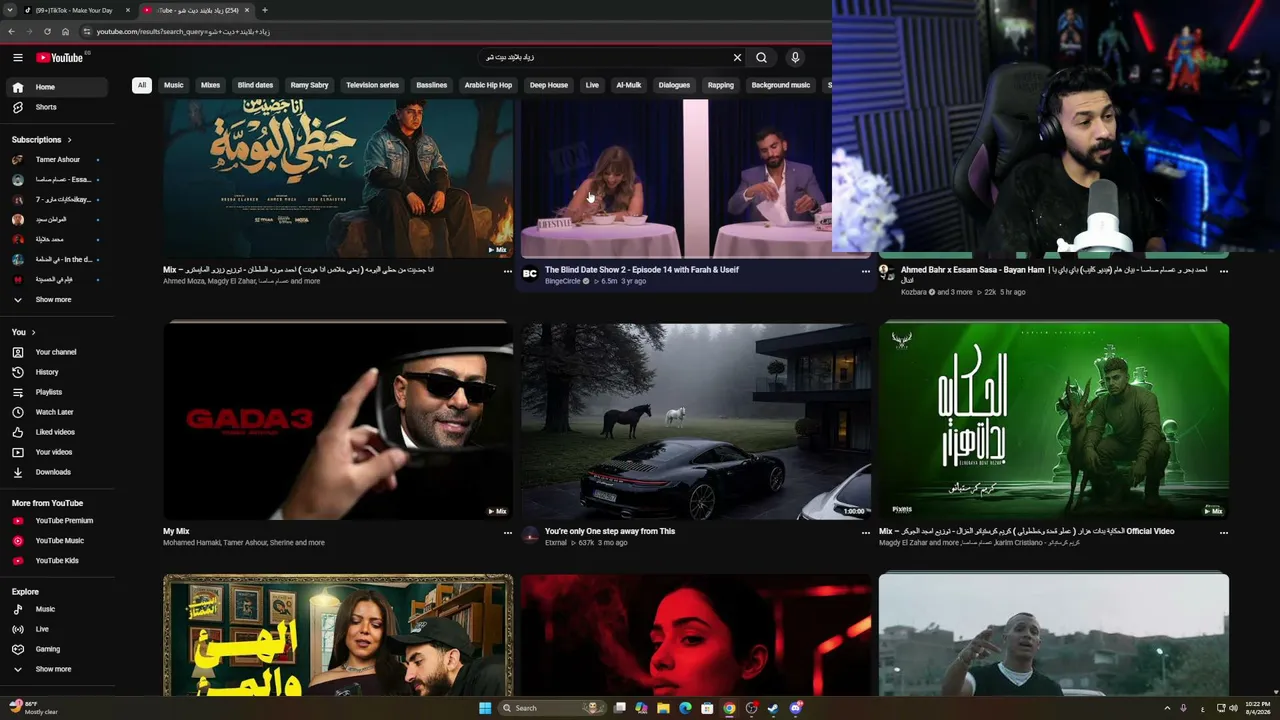Image resolution: width=1280 pixels, height=720 pixels.
Task: Open the browser tab search dropdown
Action: (10, 10)
